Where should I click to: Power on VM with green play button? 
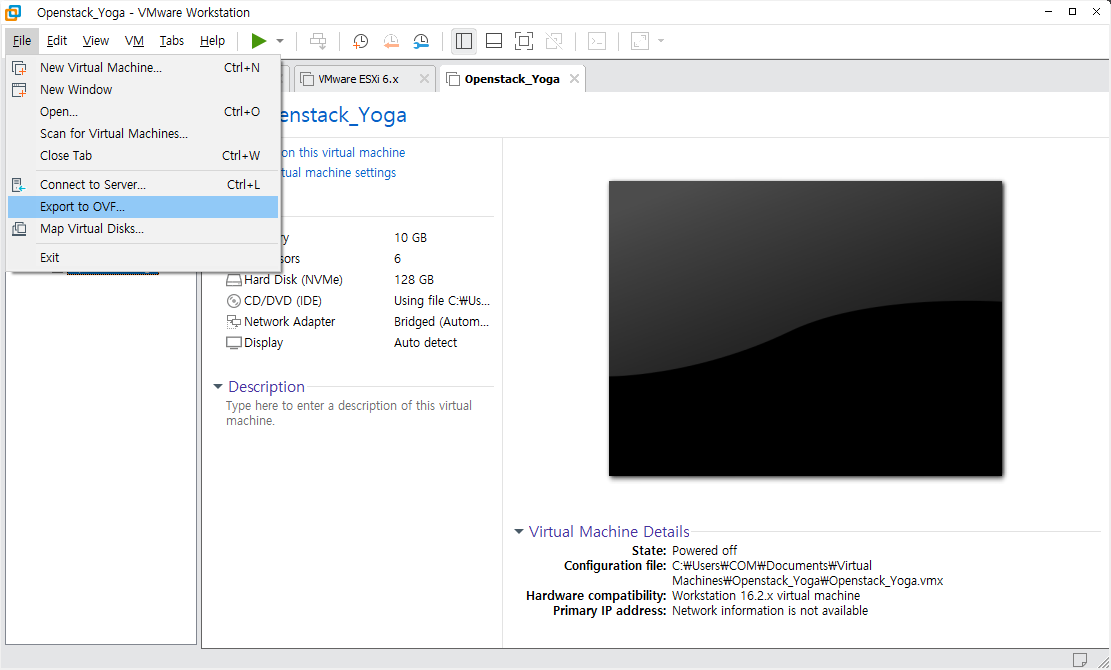pyautogui.click(x=259, y=41)
